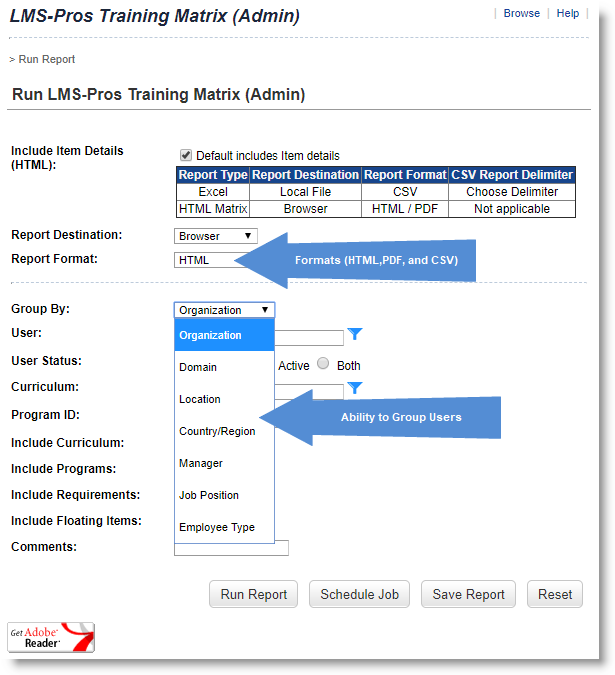615x675 pixels.
Task: Click the filter icon beside Curriculum field
Action: click(x=354, y=388)
